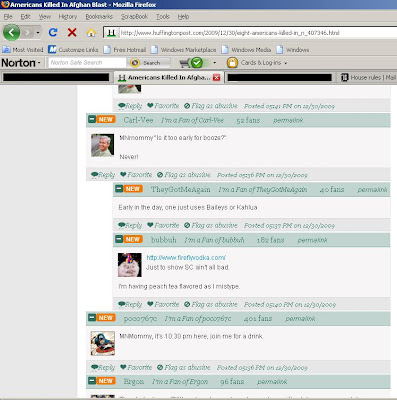Click Carl-Vee's avatar photo
Viewport: 397px width, 400px height.
click(102, 145)
